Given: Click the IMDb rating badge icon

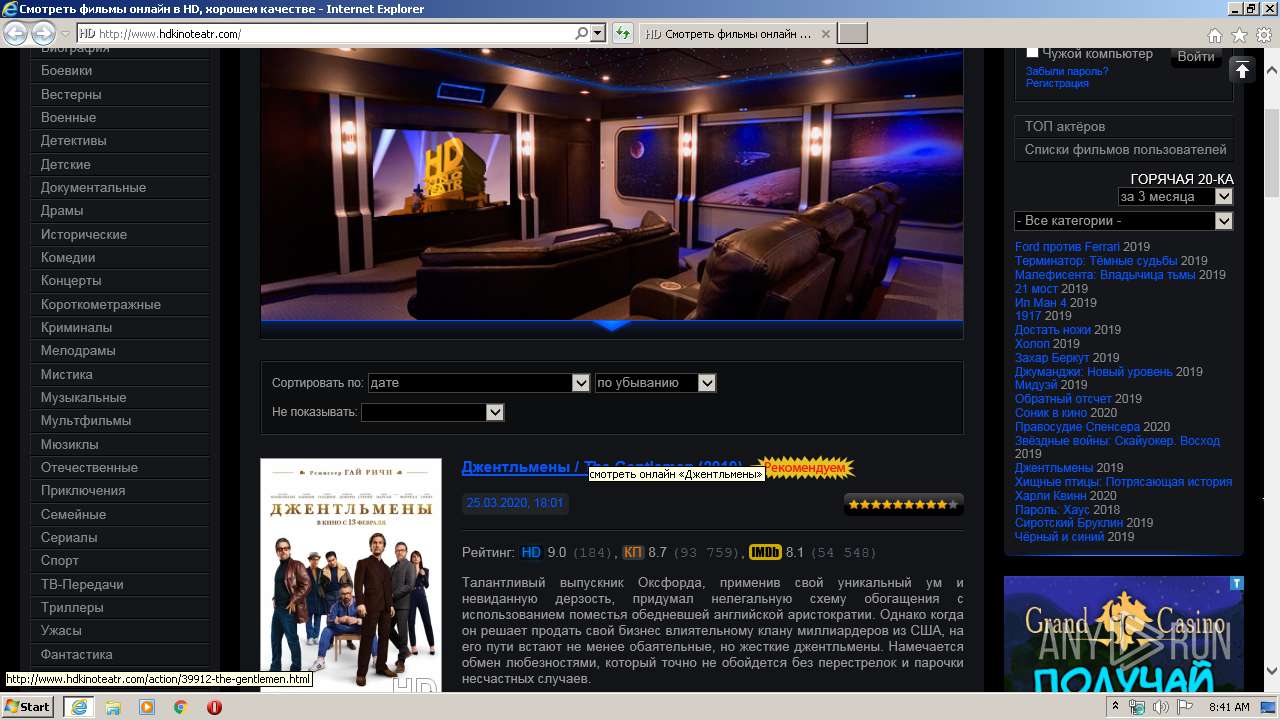Looking at the screenshot, I should [765, 552].
